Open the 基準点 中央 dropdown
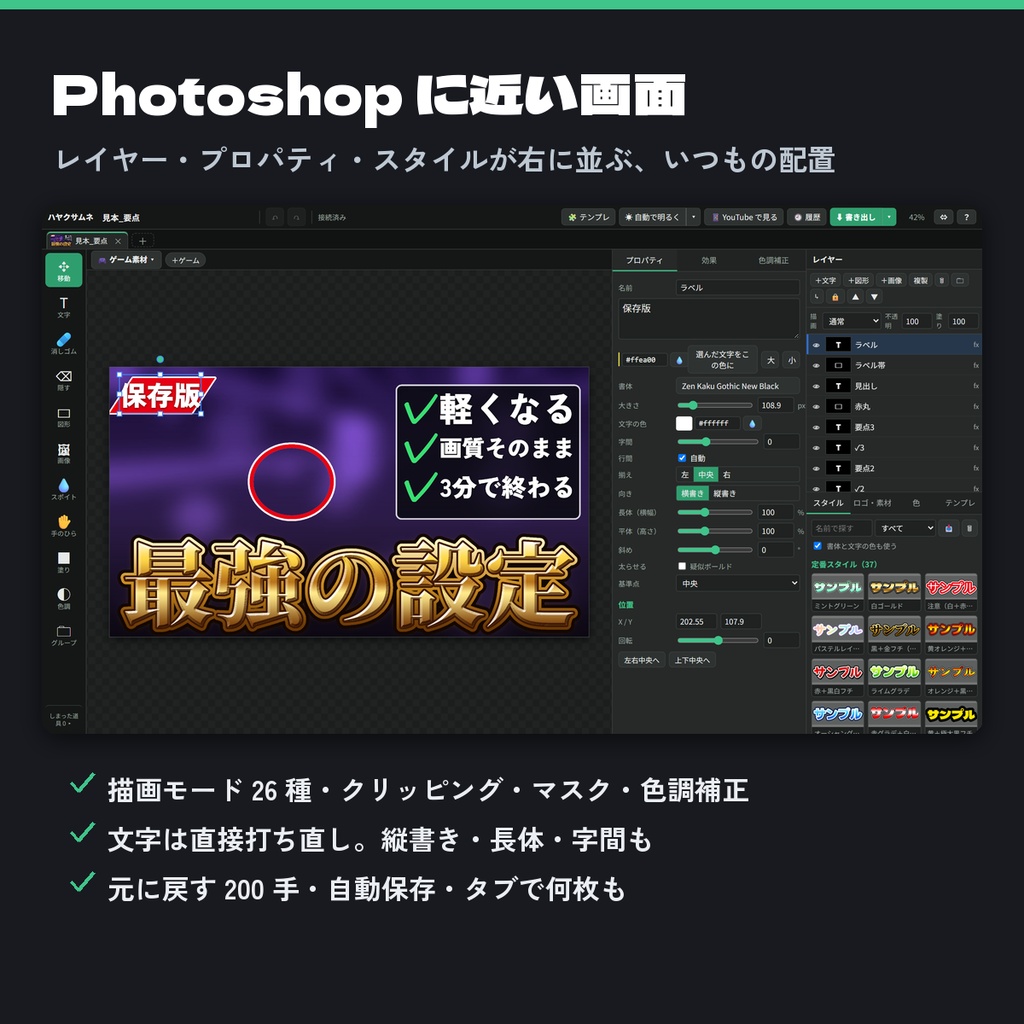Screen dimensions: 1024x1024 pyautogui.click(x=738, y=584)
